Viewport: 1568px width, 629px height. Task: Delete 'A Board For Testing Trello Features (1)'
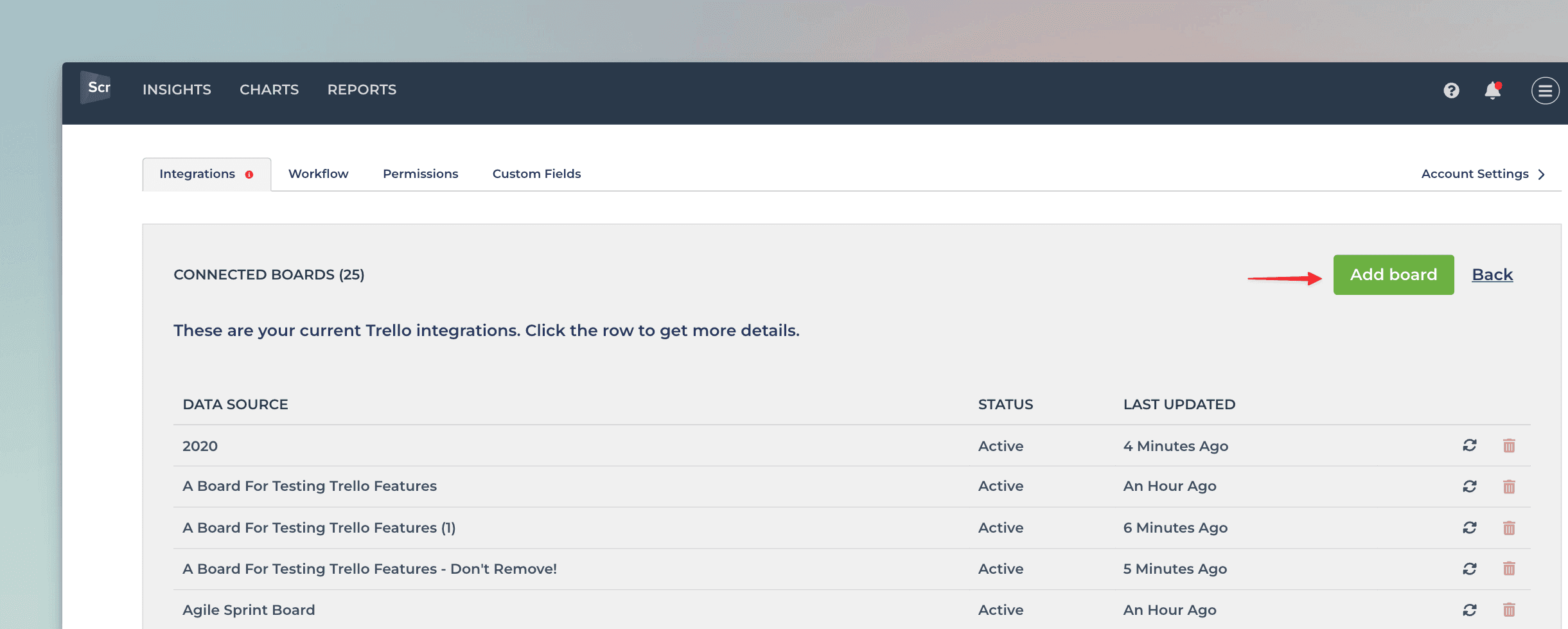(1509, 527)
